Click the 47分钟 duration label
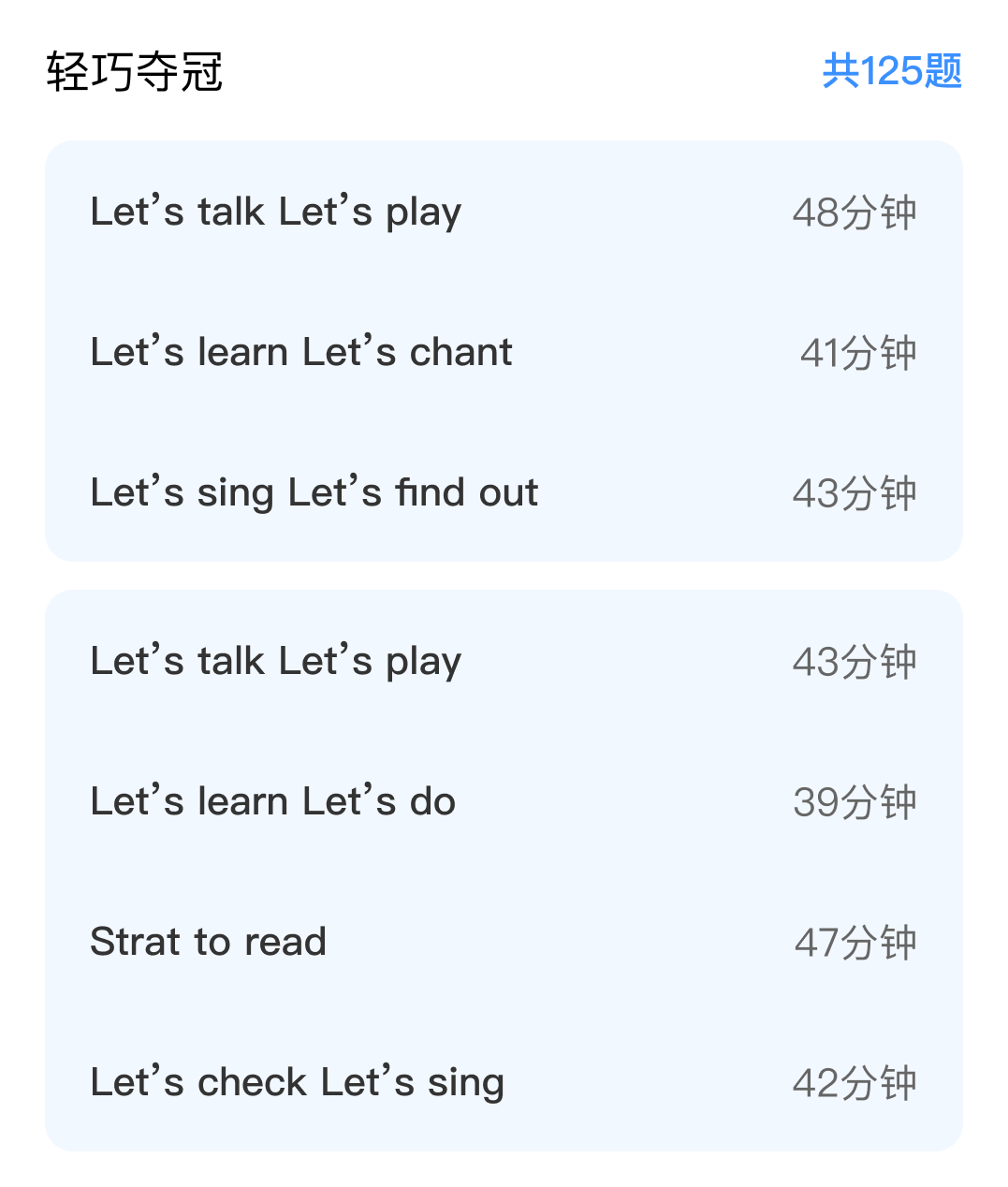Viewport: 1008px width, 1187px height. (x=855, y=943)
